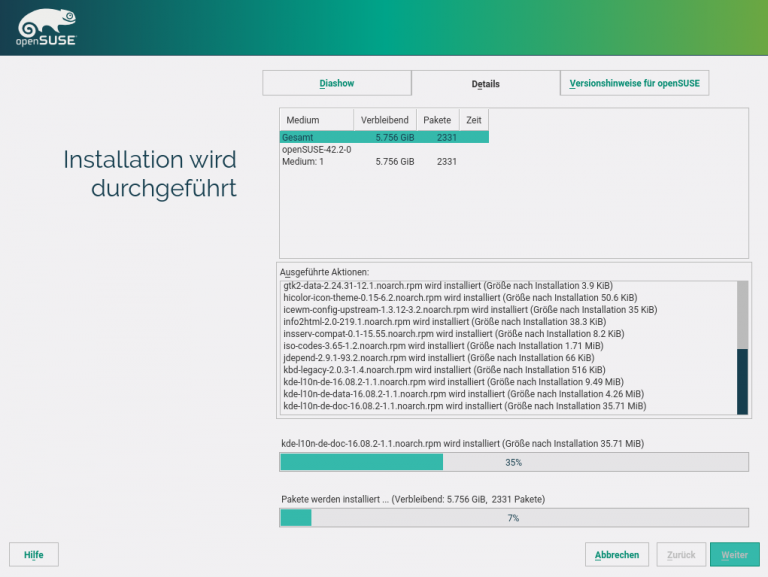
Task: Click the kde-l10n-de-data log entry
Action: pos(463,394)
